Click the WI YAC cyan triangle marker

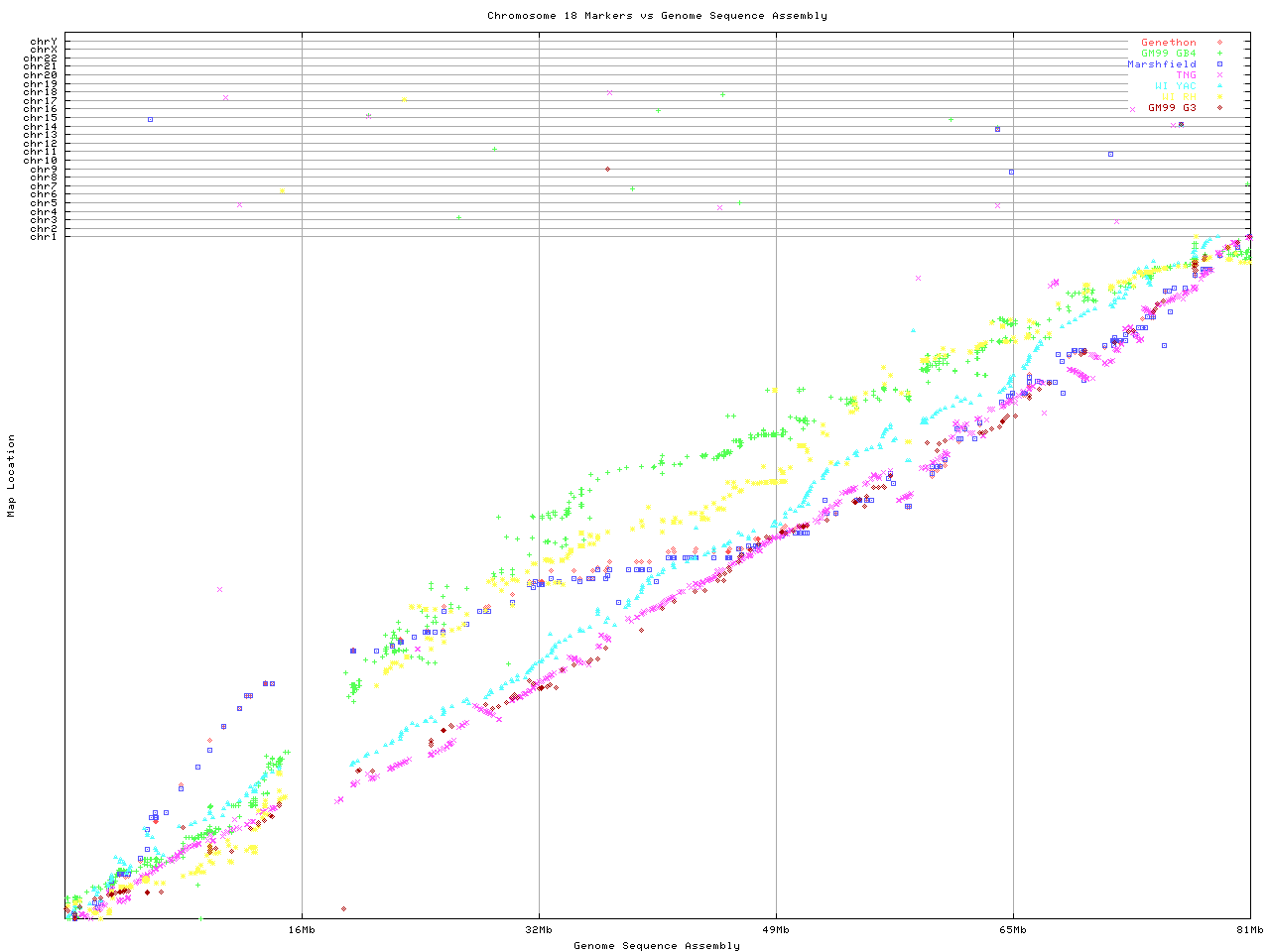pos(1219,86)
